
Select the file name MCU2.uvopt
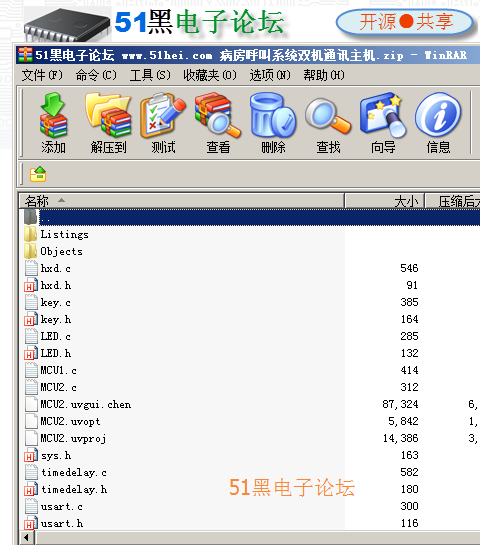pyautogui.click(x=70, y=422)
